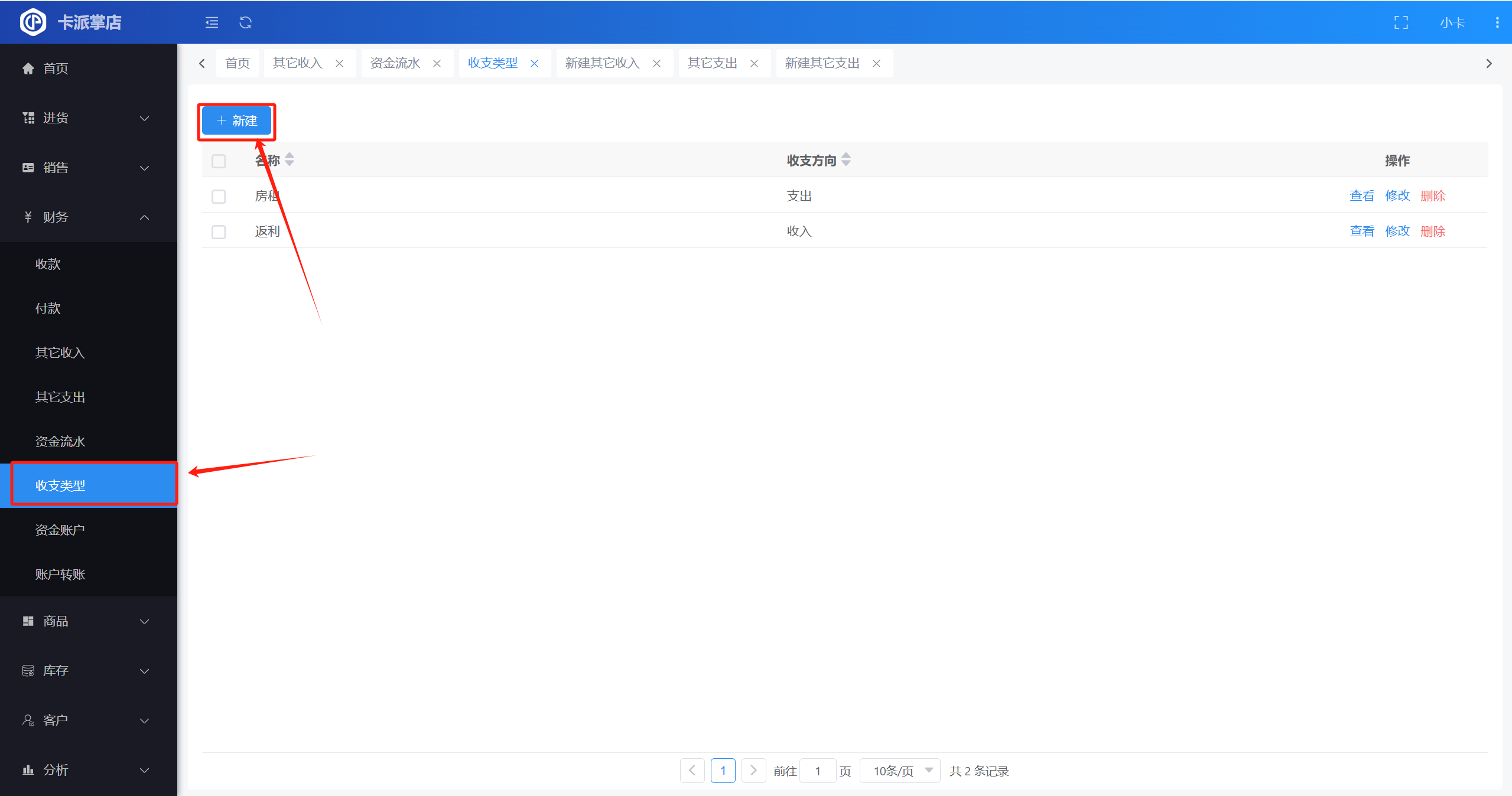The width and height of the screenshot is (1512, 796).
Task: Click the page number input field
Action: click(818, 771)
